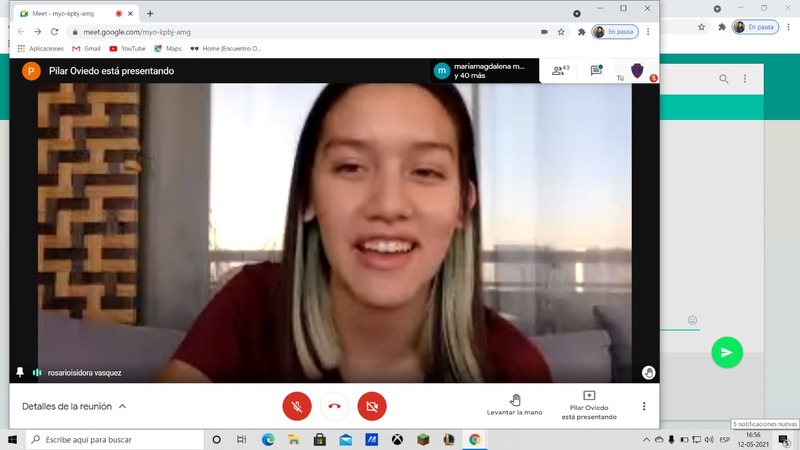
Task: Open Meet's three-dot more options menu
Action: pyautogui.click(x=644, y=406)
